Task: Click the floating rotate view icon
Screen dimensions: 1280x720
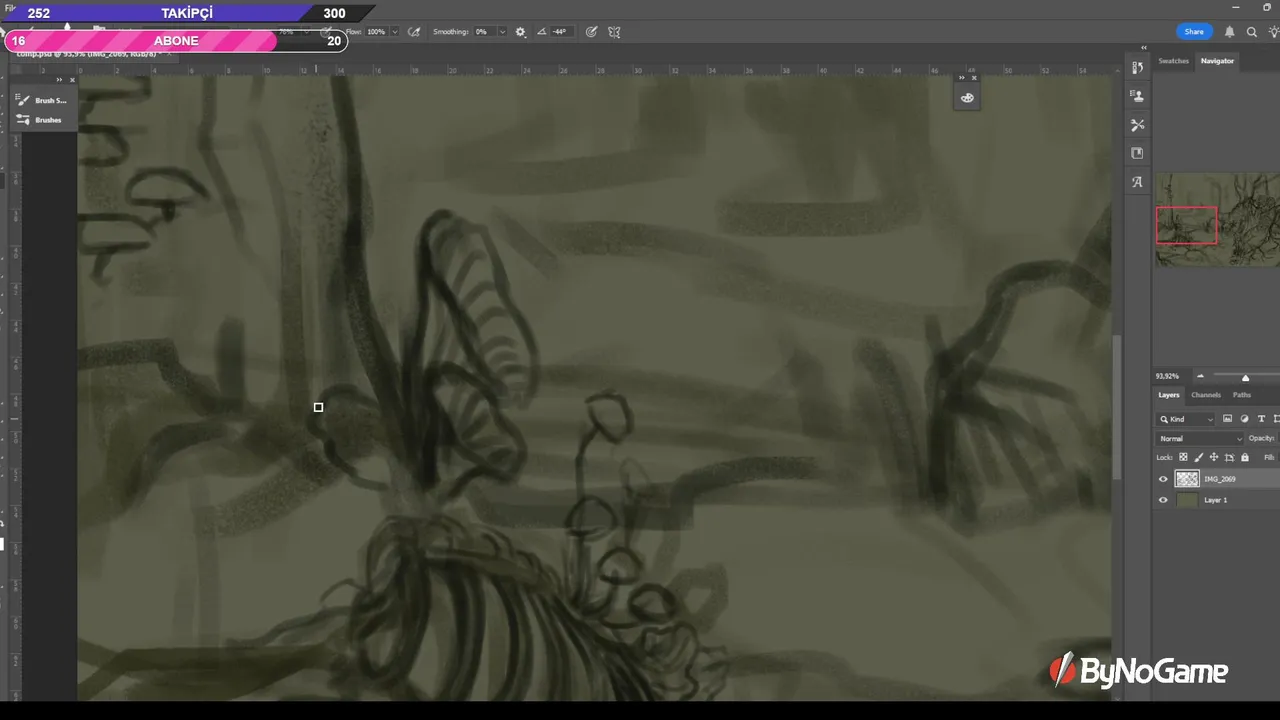Action: click(x=967, y=98)
